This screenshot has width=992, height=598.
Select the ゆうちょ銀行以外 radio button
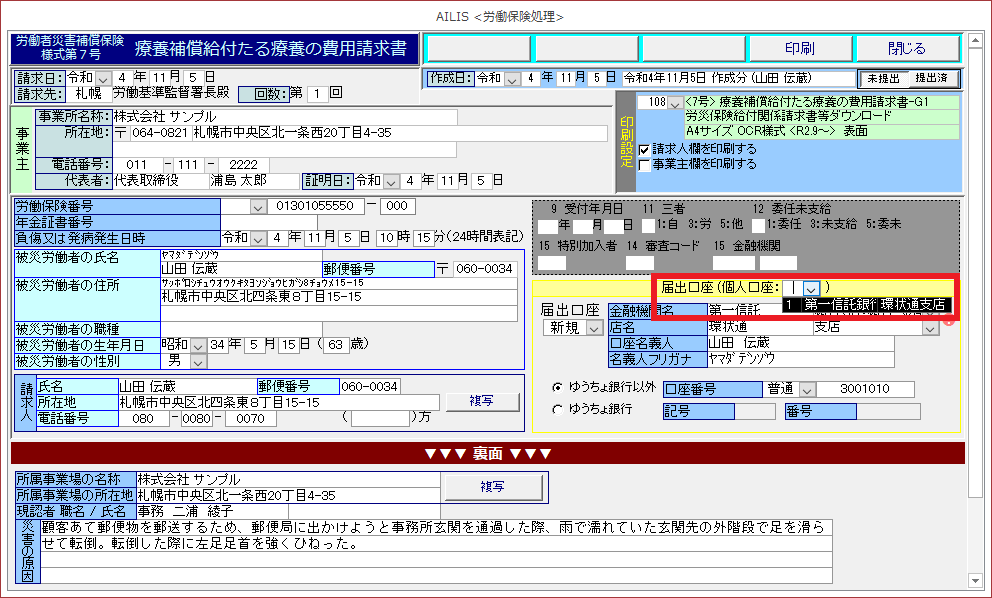[x=558, y=387]
